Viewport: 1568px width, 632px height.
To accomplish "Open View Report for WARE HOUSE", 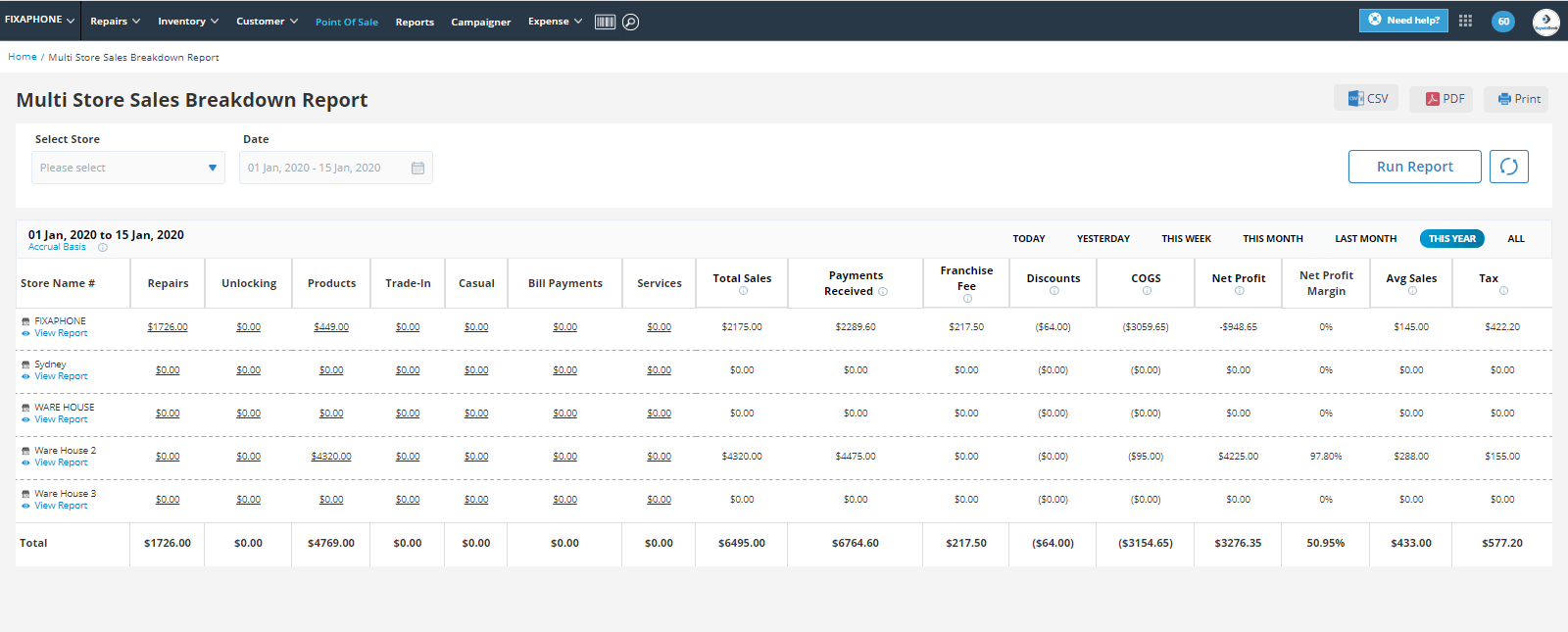I will click(61, 419).
